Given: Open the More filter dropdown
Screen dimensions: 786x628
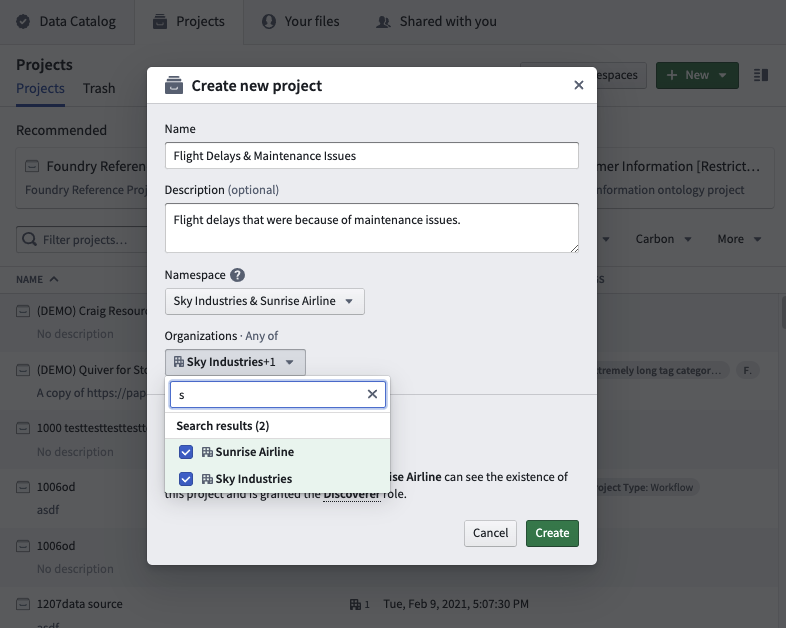Looking at the screenshot, I should point(739,239).
